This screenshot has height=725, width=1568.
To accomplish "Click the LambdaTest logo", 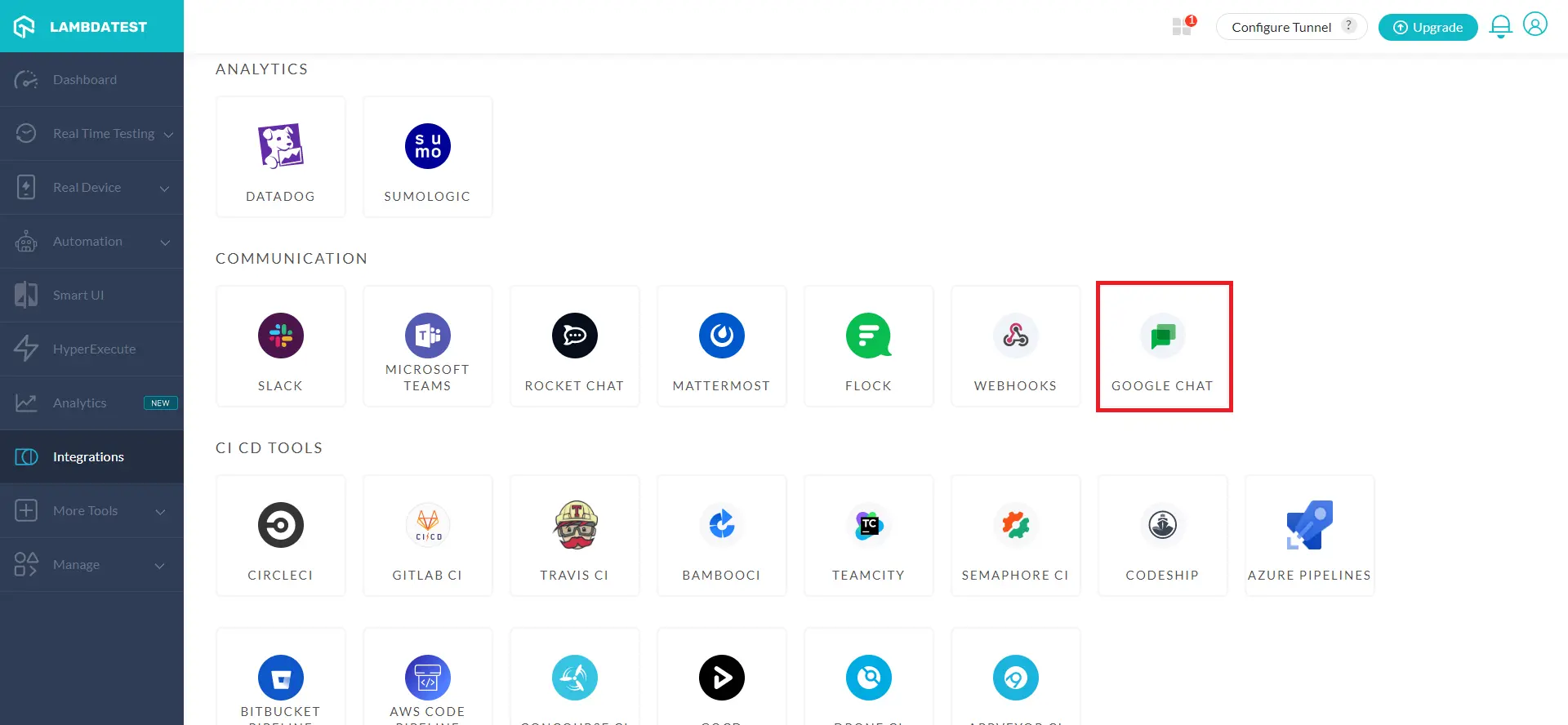I will pos(81,27).
